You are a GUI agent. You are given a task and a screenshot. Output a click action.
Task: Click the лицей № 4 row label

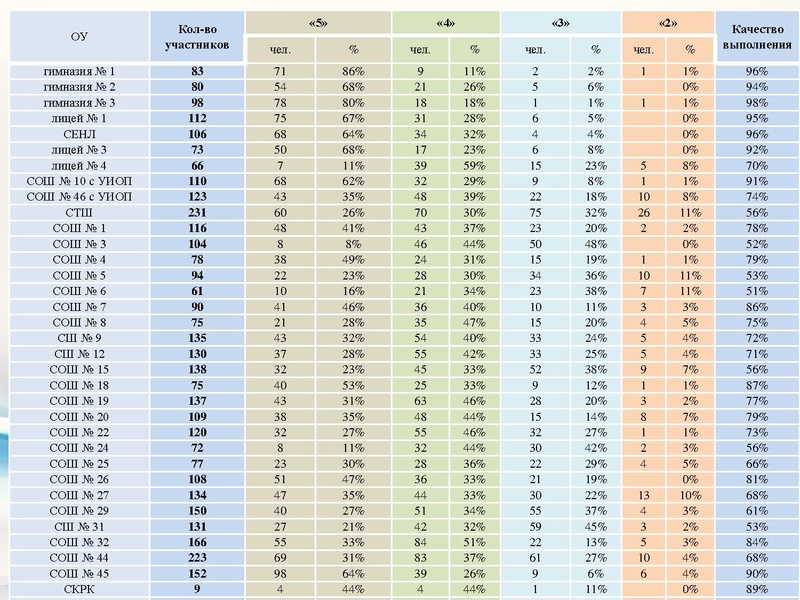pos(79,165)
